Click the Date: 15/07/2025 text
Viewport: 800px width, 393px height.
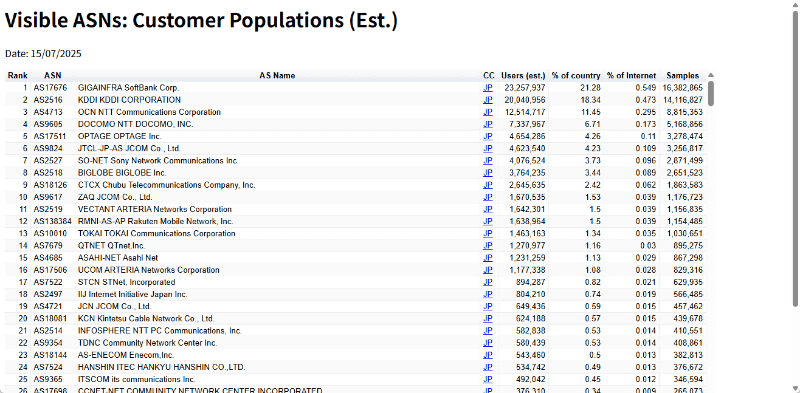(43, 54)
